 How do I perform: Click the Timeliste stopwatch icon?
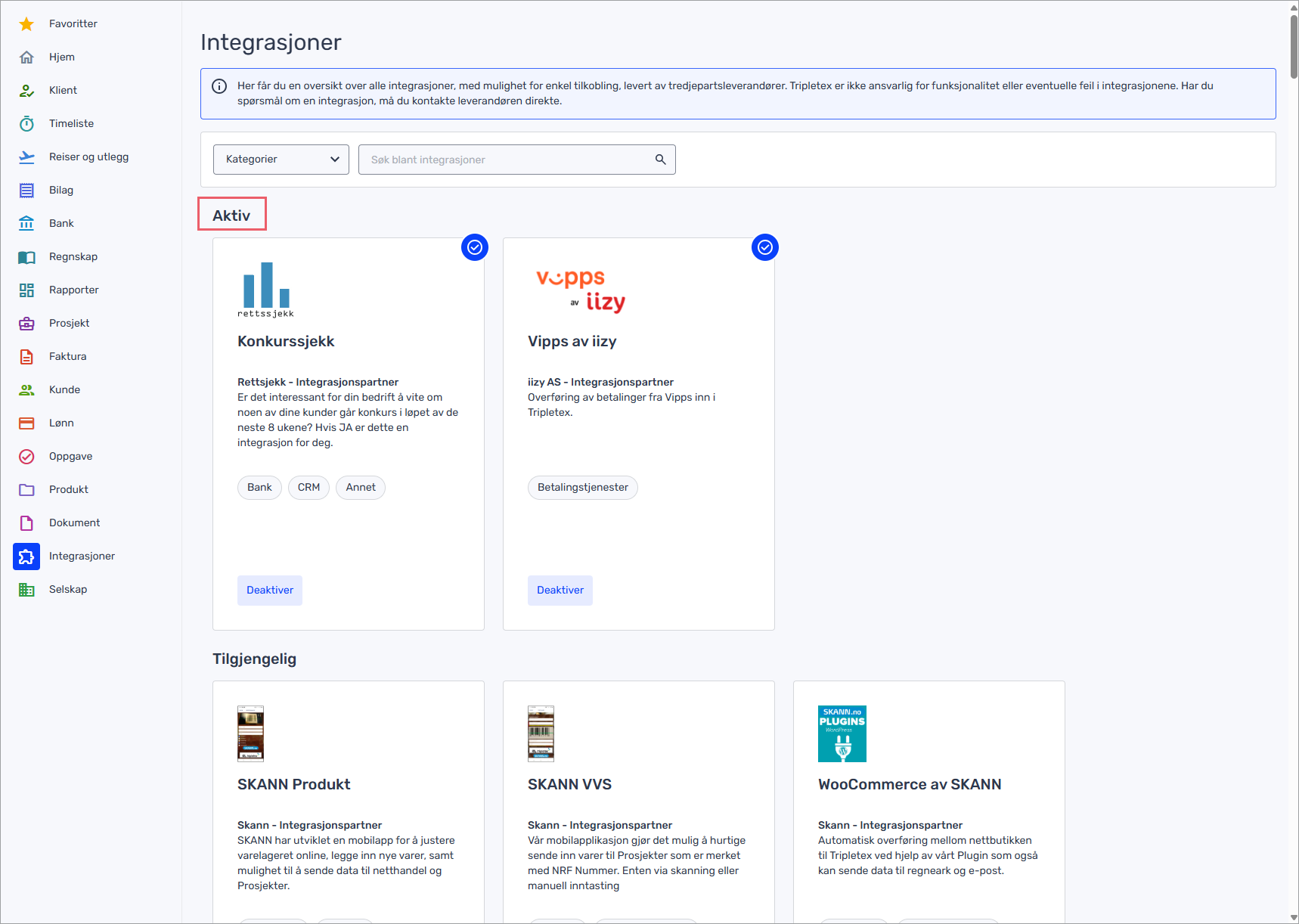pos(26,124)
